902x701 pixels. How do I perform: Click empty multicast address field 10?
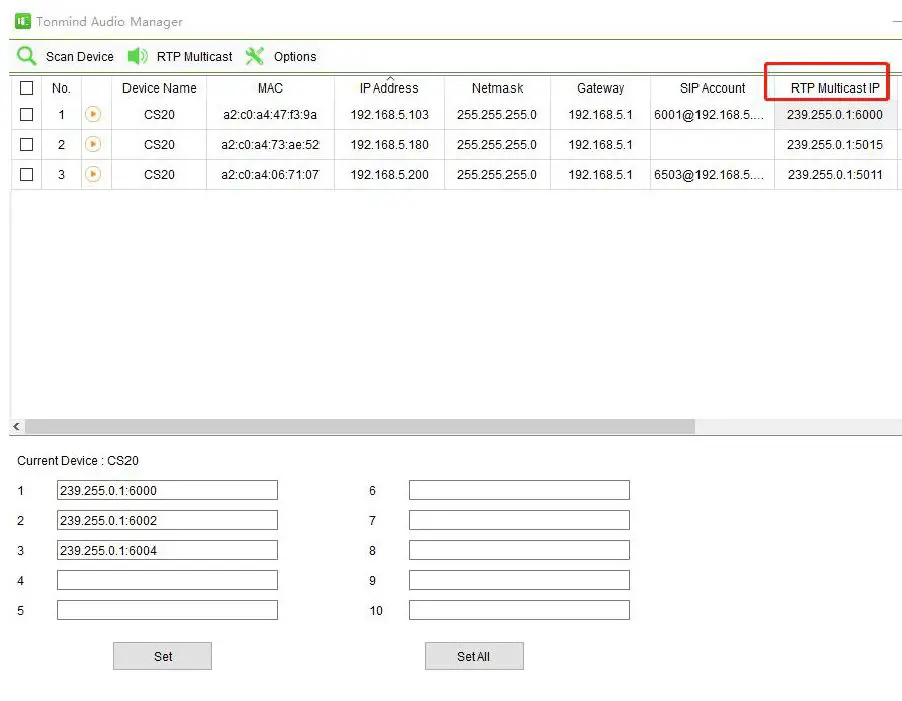(519, 610)
